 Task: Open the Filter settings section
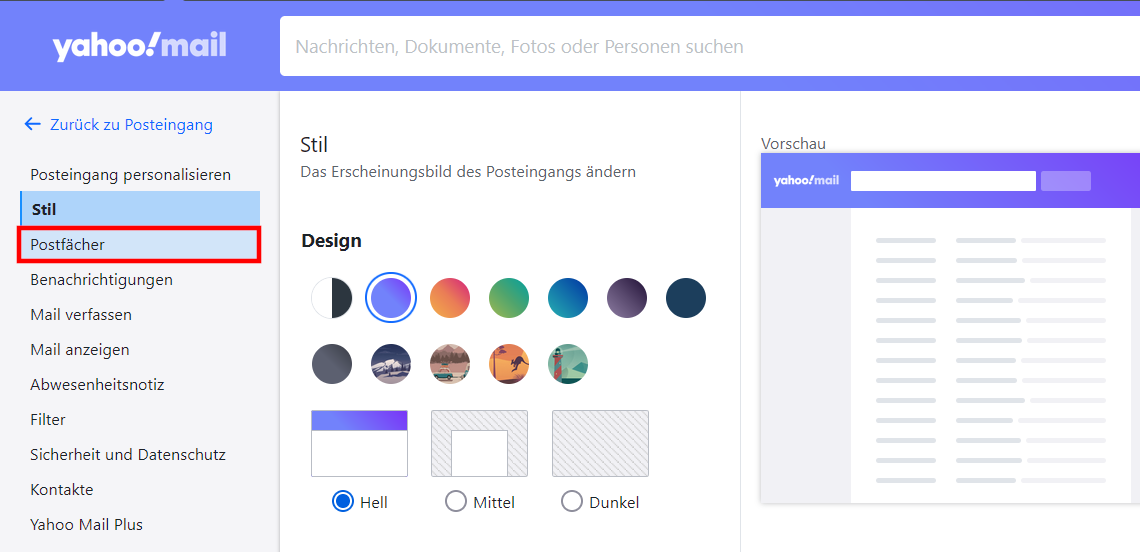pos(48,420)
